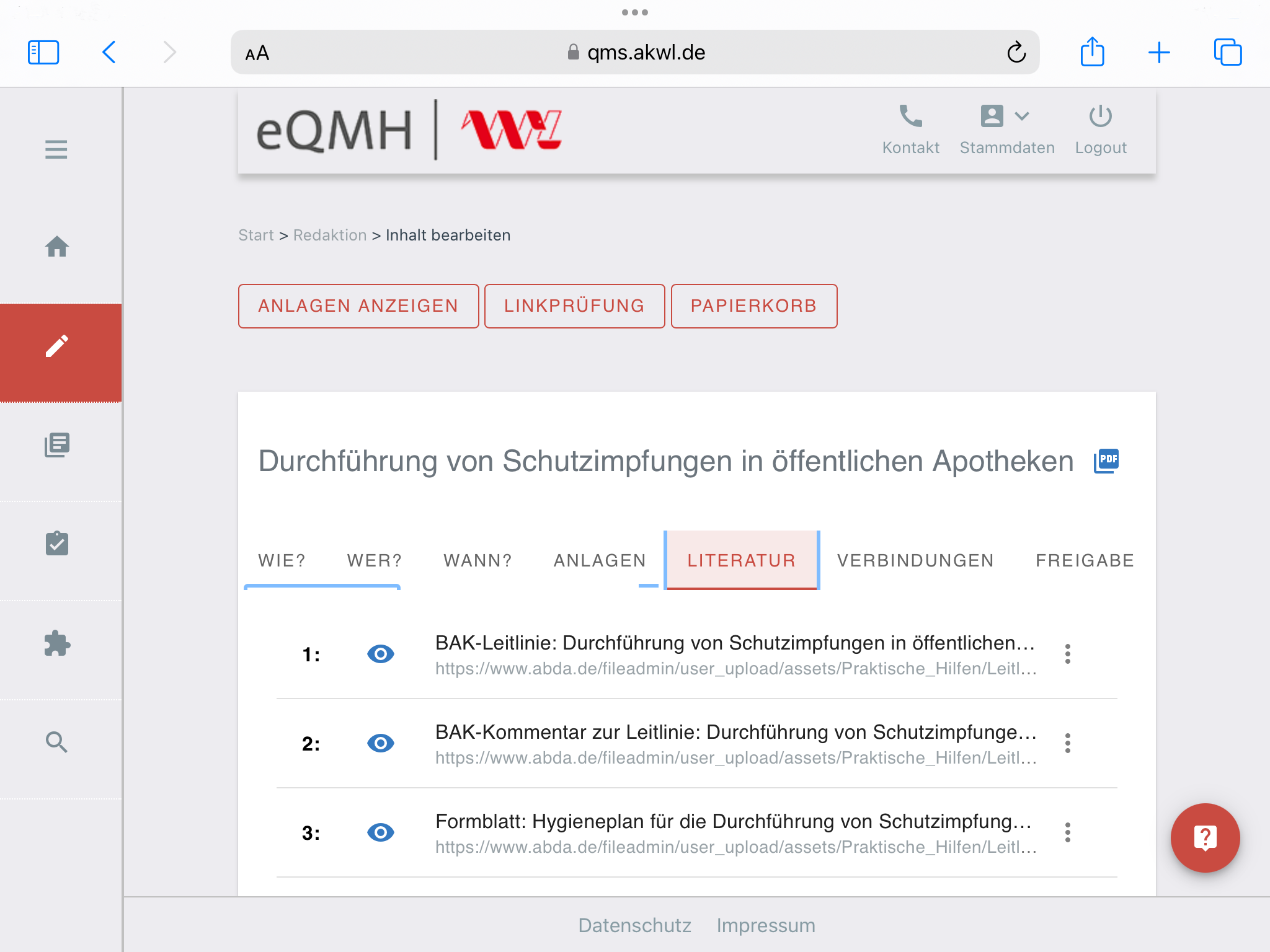Toggle eye visibility for entry 2
This screenshot has height=952, width=1270.
[x=381, y=743]
